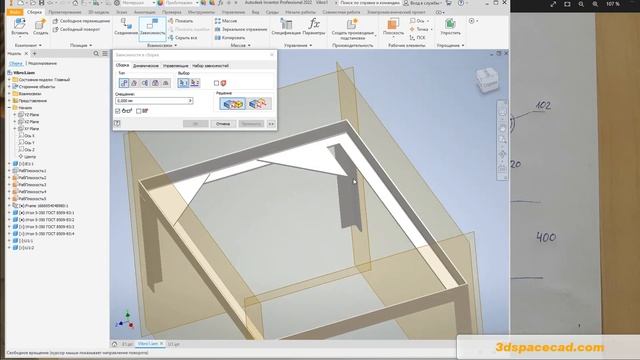Toggle the predict offset checkbox

[138, 111]
